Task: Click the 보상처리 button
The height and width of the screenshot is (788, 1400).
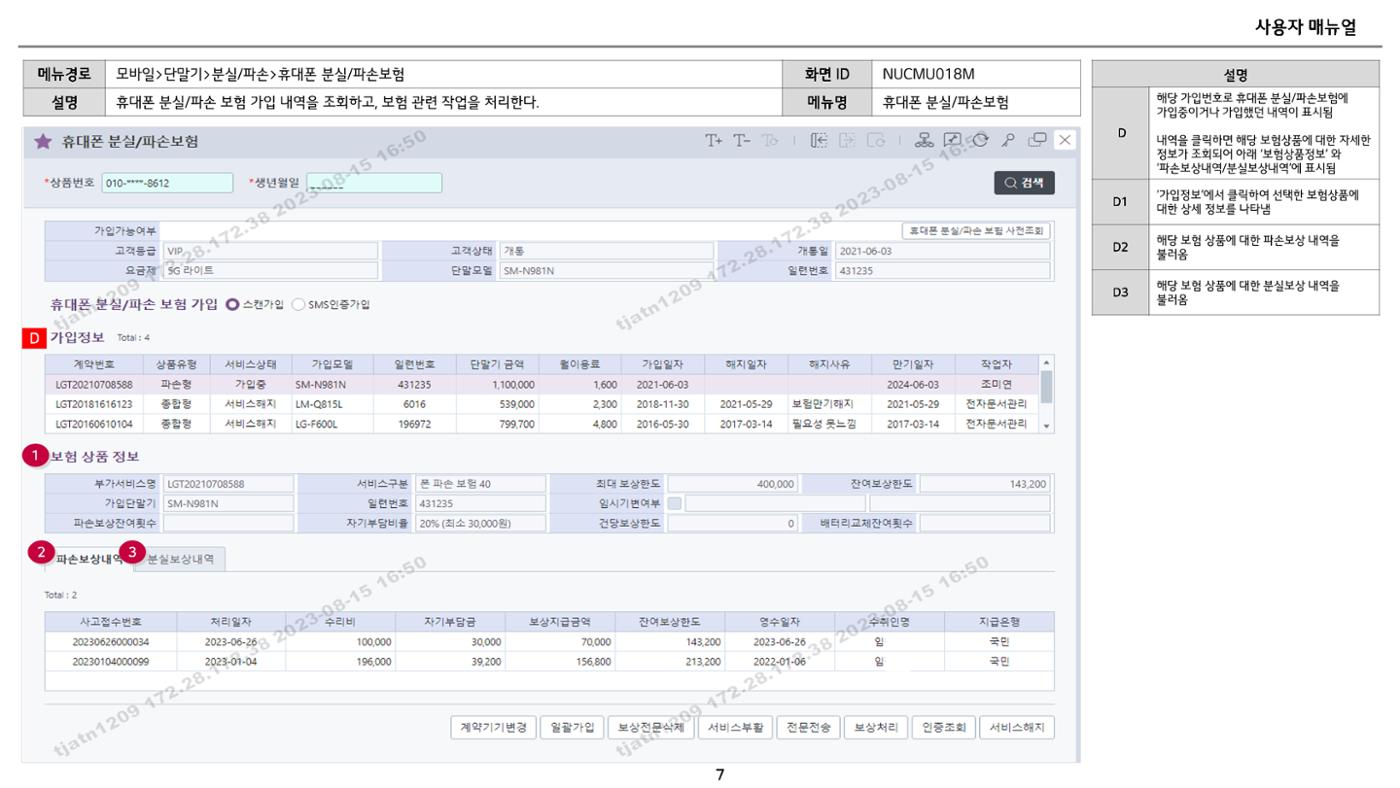Action: [875, 728]
